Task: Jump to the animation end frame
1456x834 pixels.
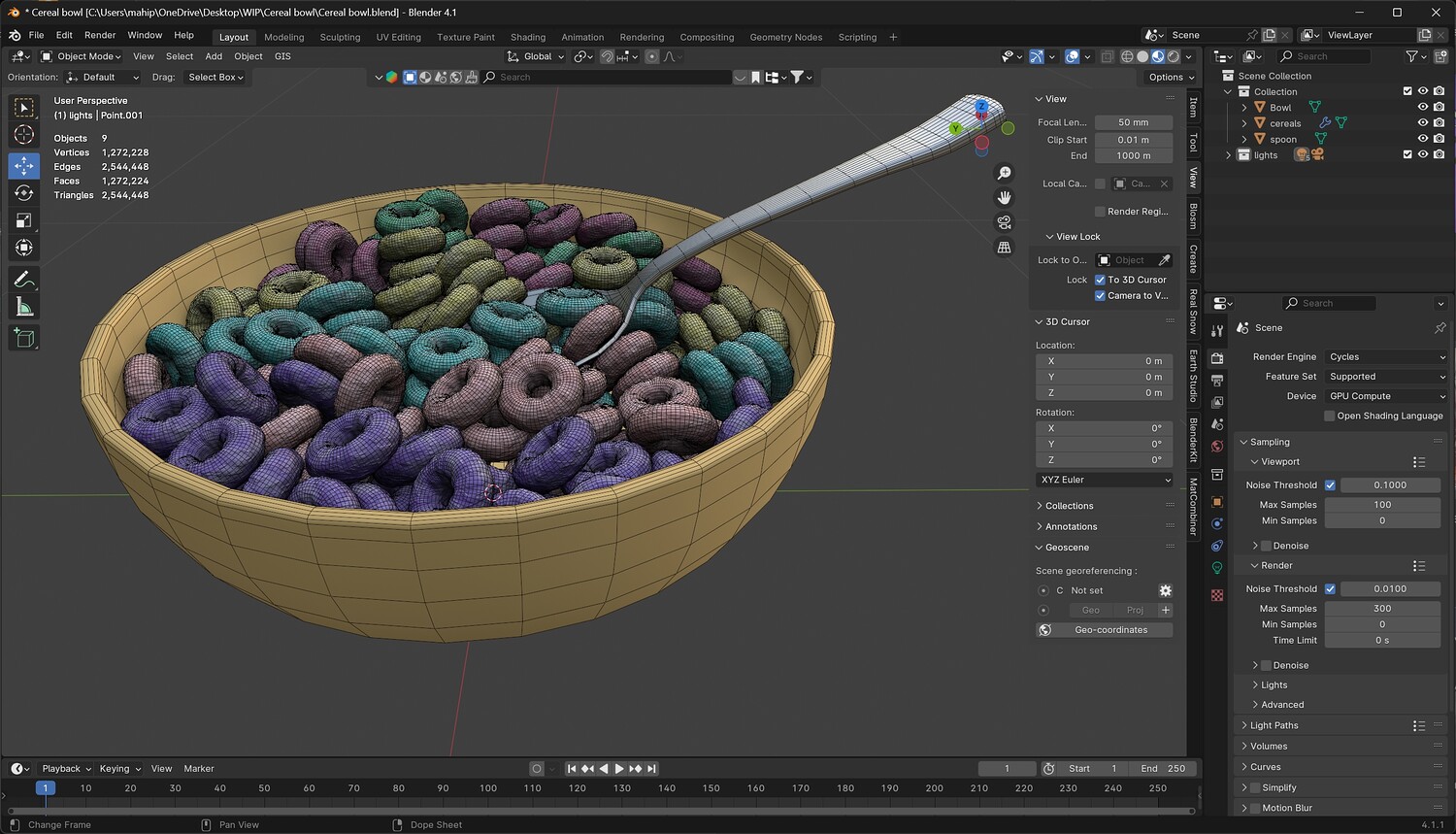Action: click(x=651, y=768)
